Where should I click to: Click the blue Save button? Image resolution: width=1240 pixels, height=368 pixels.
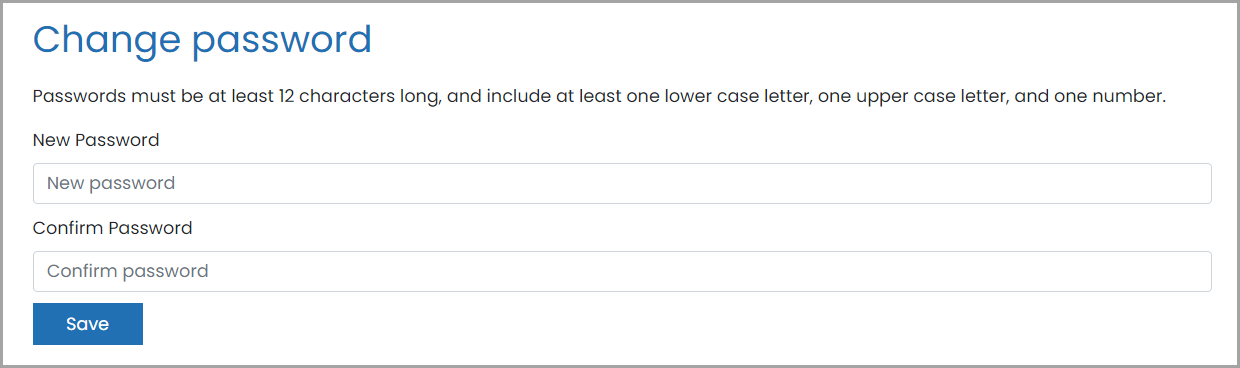[x=88, y=324]
